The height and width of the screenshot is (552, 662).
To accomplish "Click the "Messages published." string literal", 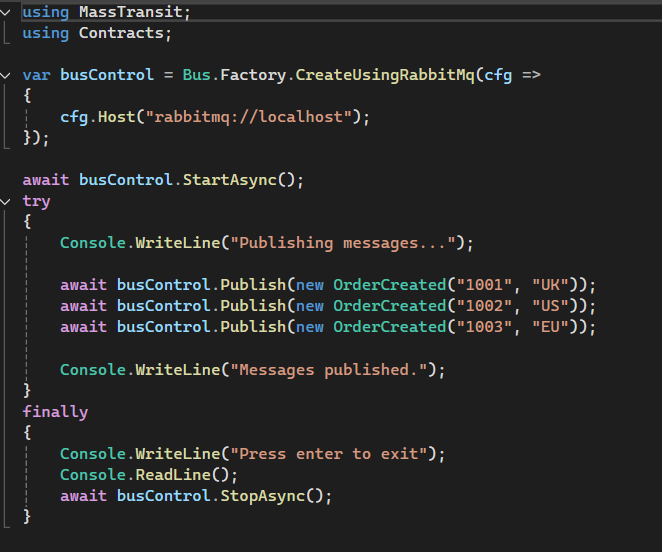I will tap(332, 369).
